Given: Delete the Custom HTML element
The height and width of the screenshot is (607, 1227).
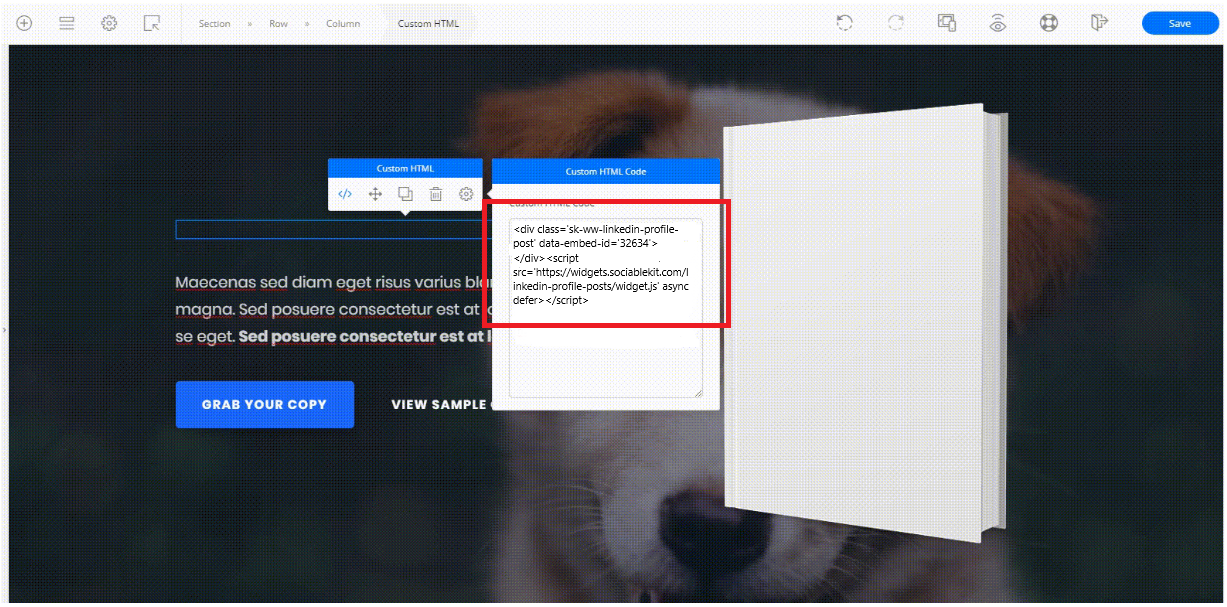Looking at the screenshot, I should click(436, 194).
